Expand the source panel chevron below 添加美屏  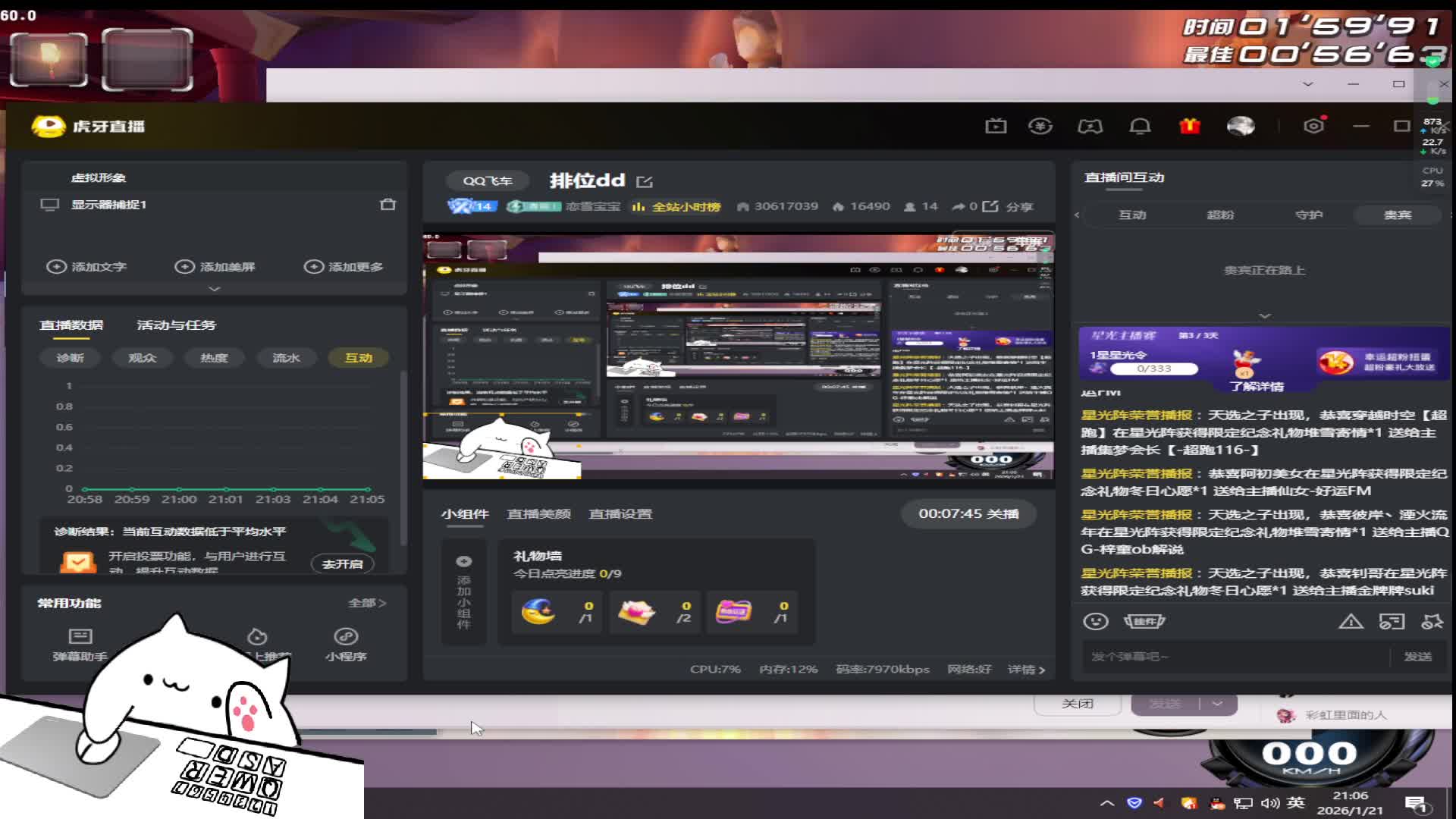coord(215,289)
